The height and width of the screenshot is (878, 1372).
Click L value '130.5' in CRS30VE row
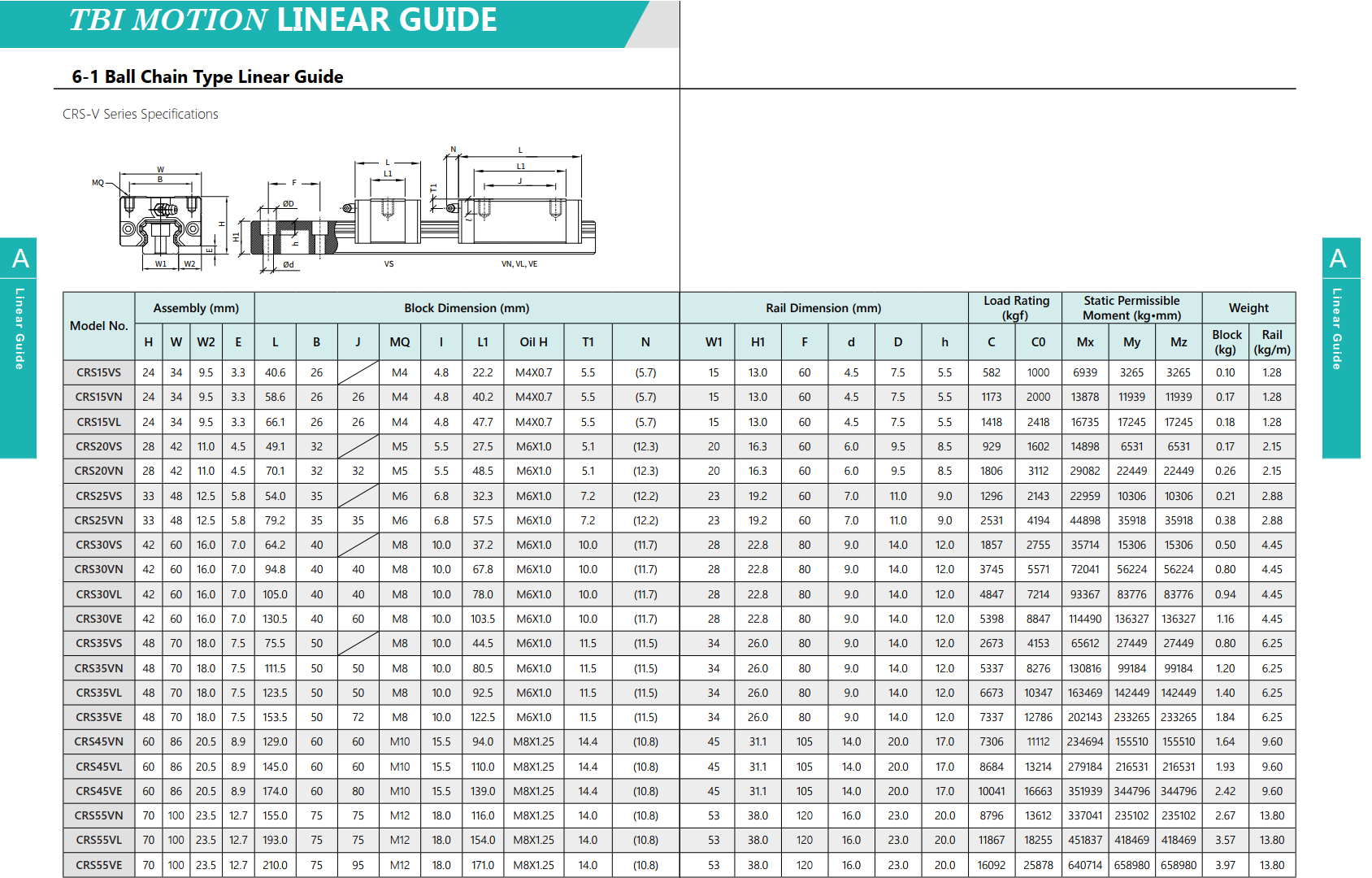click(x=276, y=619)
